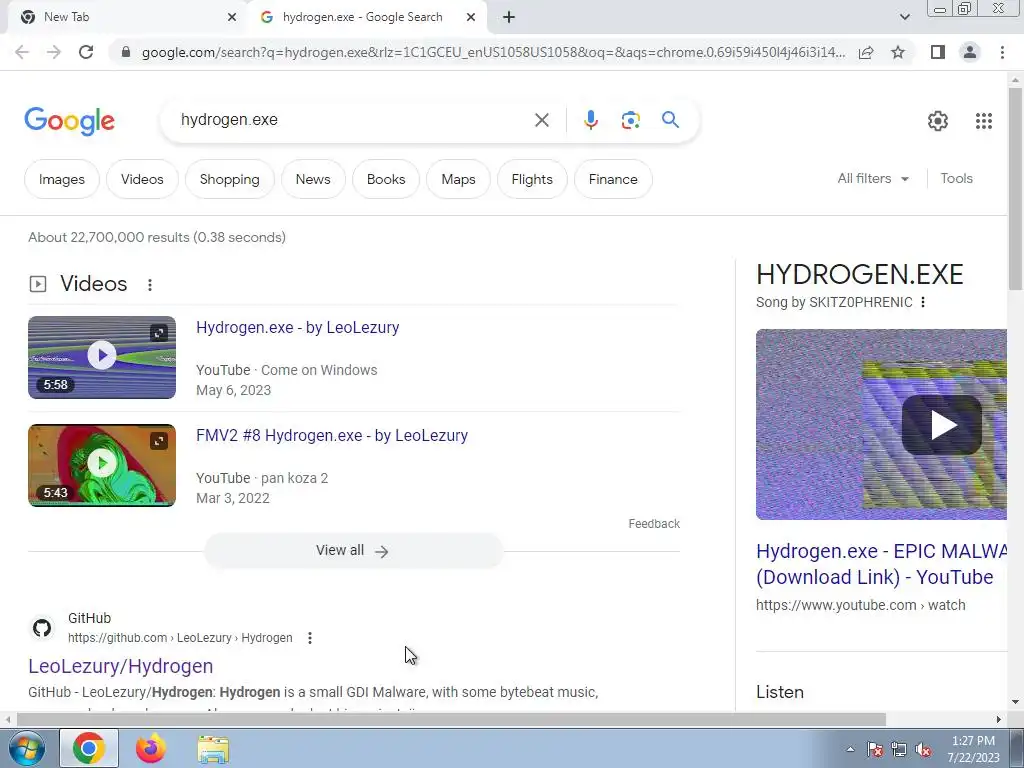Play the 5:58 Hydrogen.exe video thumbnail
This screenshot has height=768, width=1024.
102,357
